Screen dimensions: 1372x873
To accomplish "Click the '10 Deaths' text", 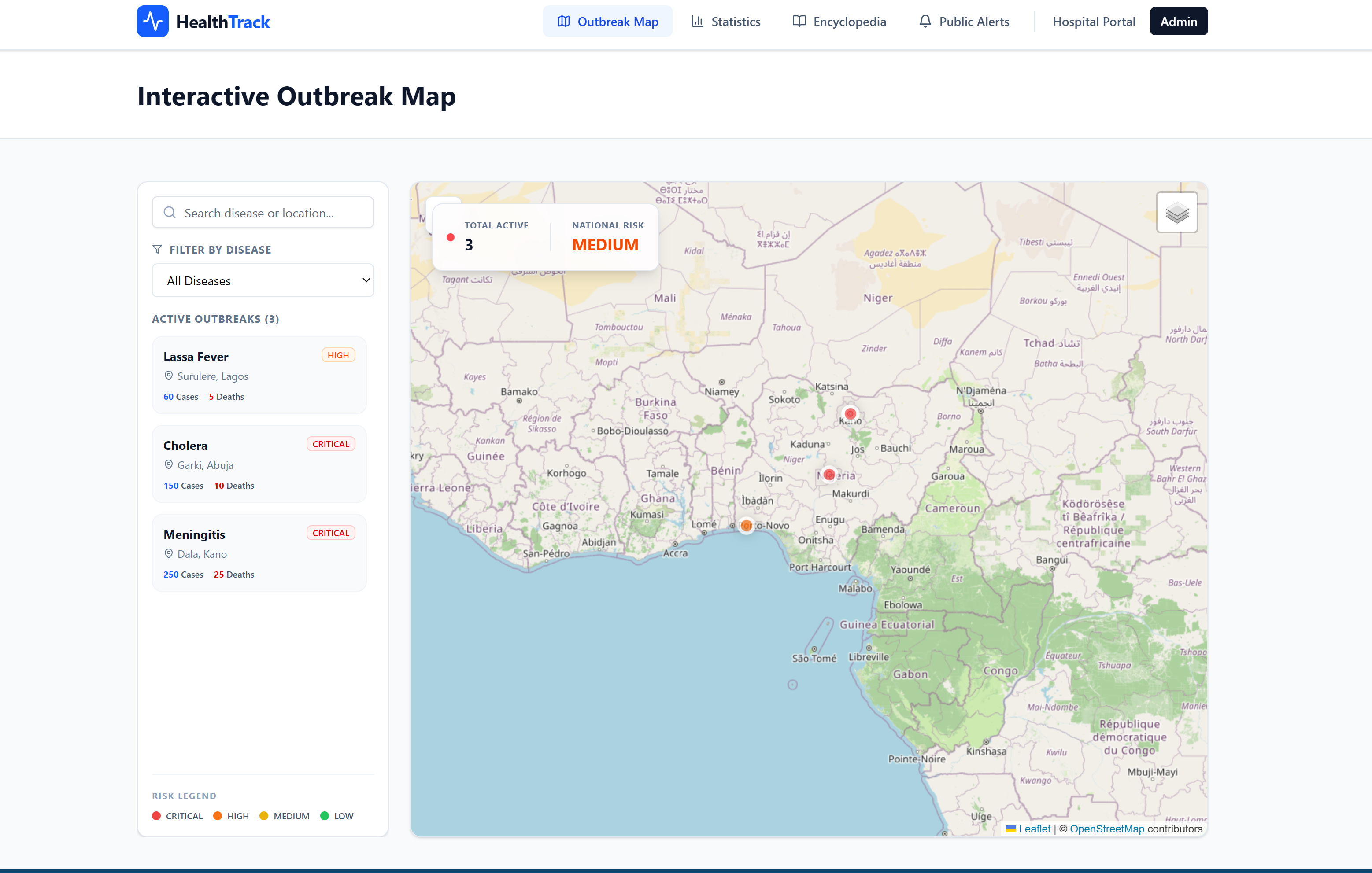I will point(234,485).
